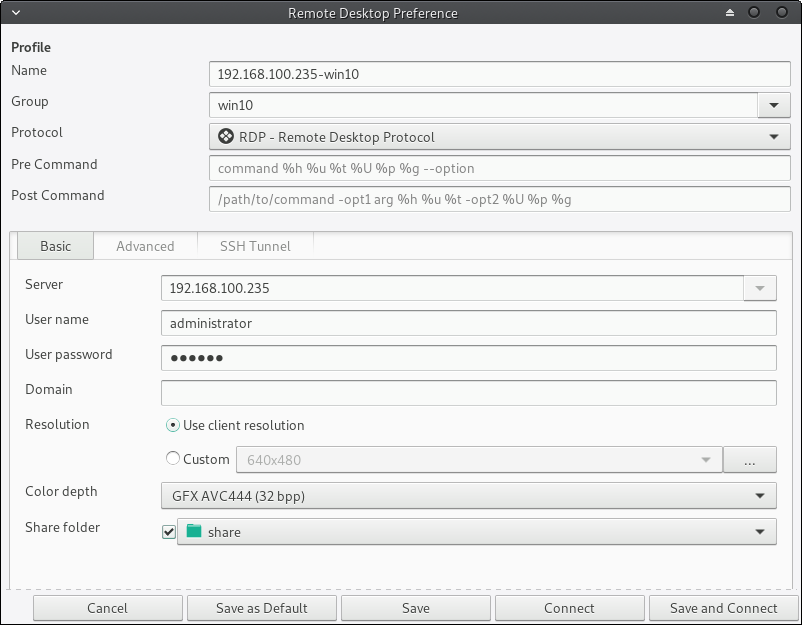Switch to the Advanced tab

(x=145, y=246)
